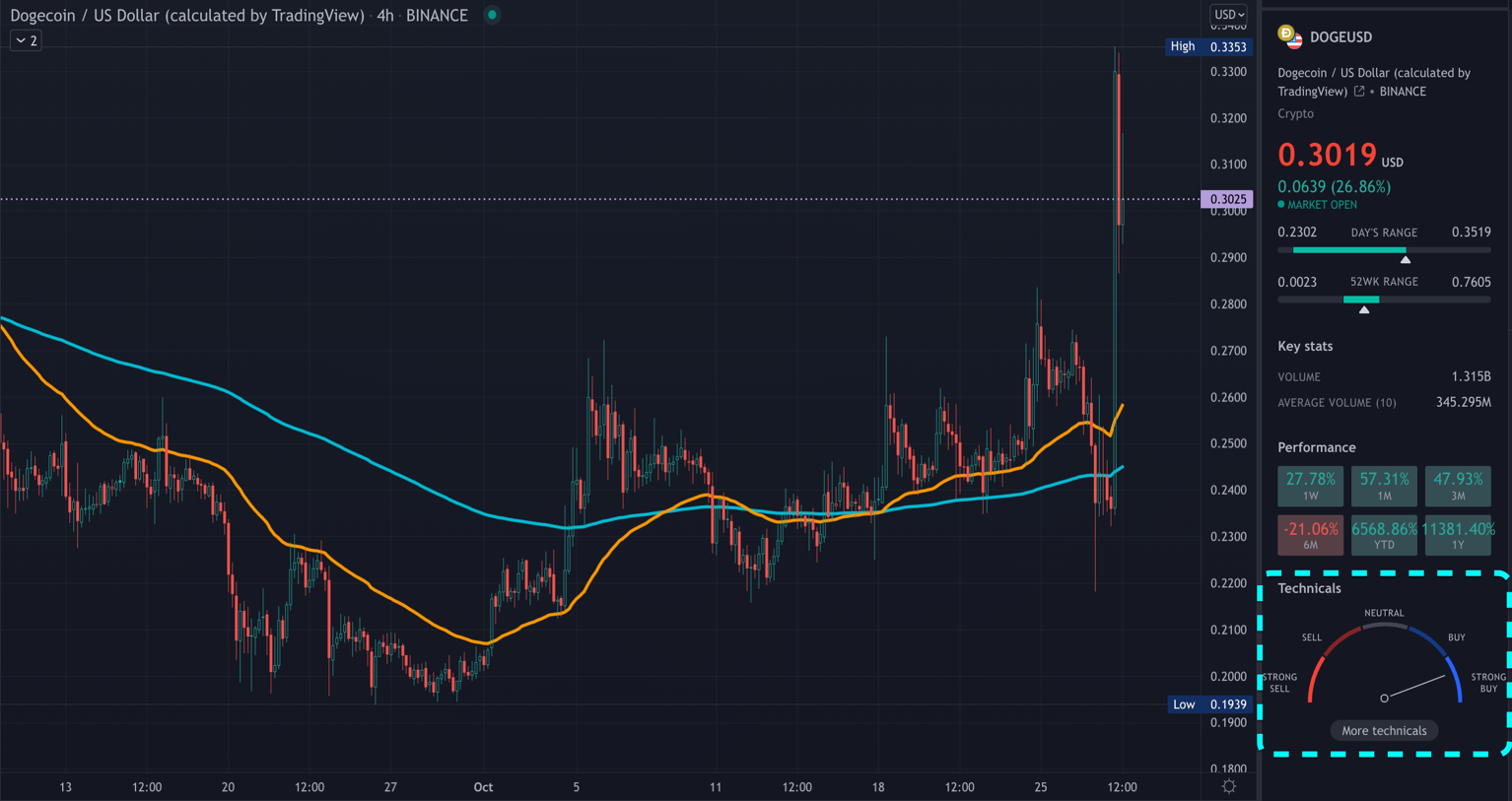Click the STRONG SELL gauge label
This screenshot has height=801, width=1512.
click(x=1279, y=683)
